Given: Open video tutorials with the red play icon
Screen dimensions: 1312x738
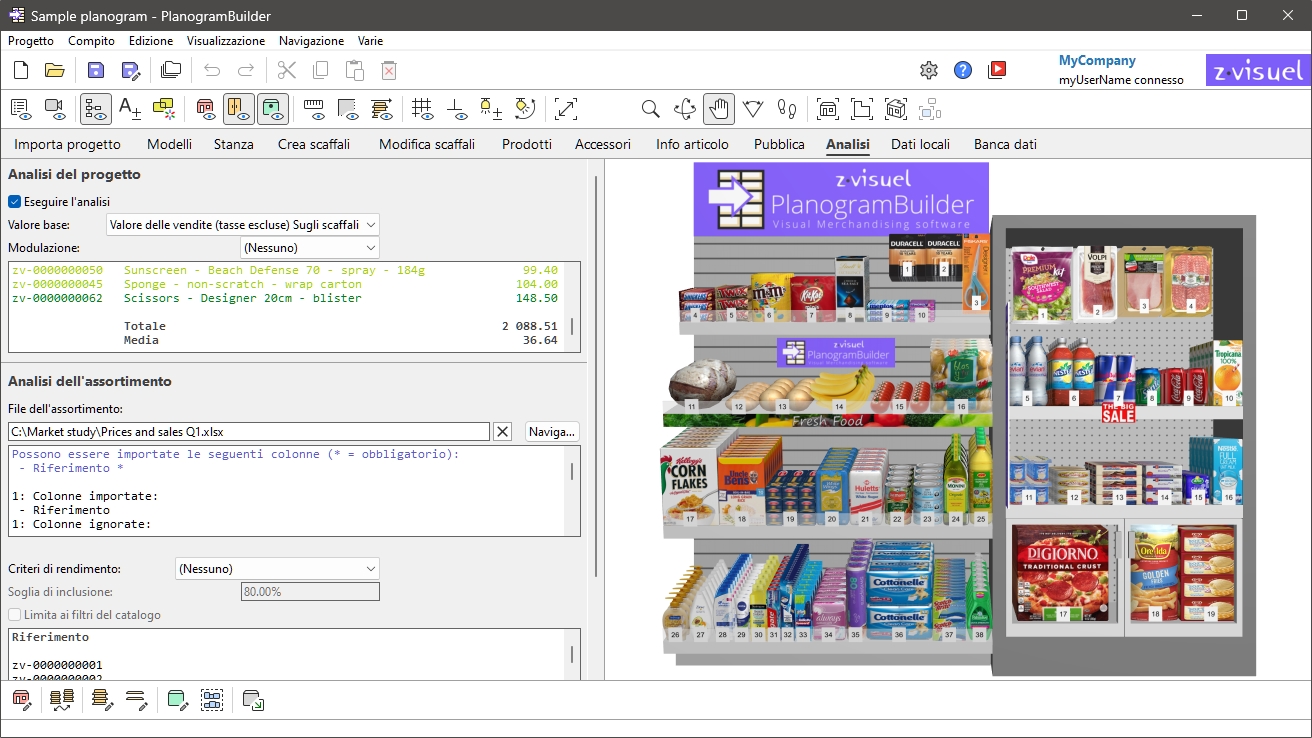Looking at the screenshot, I should coord(997,70).
